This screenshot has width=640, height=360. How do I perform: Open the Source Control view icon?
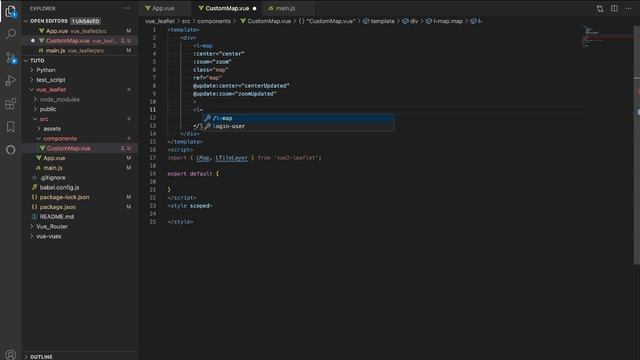pyautogui.click(x=11, y=58)
